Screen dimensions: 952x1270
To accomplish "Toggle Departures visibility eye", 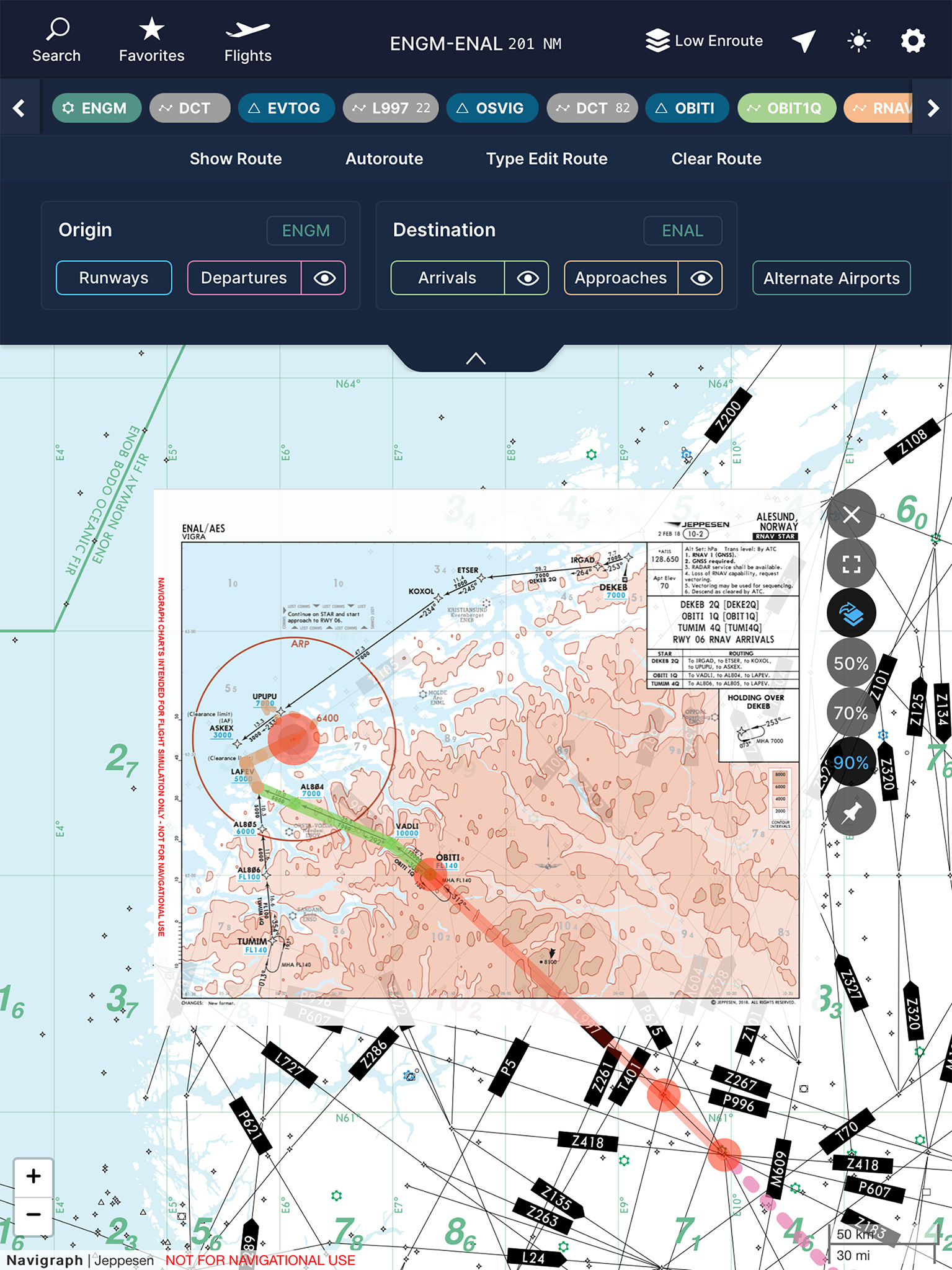I will pyautogui.click(x=324, y=278).
